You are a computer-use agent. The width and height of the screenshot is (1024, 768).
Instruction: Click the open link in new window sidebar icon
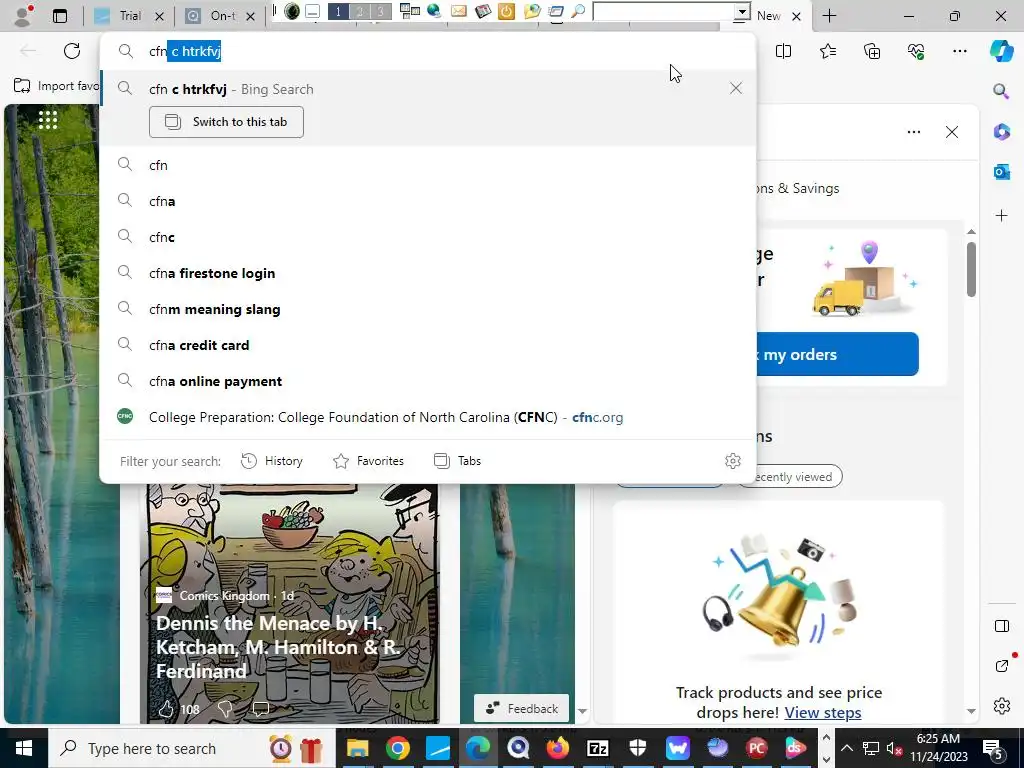point(1001,665)
